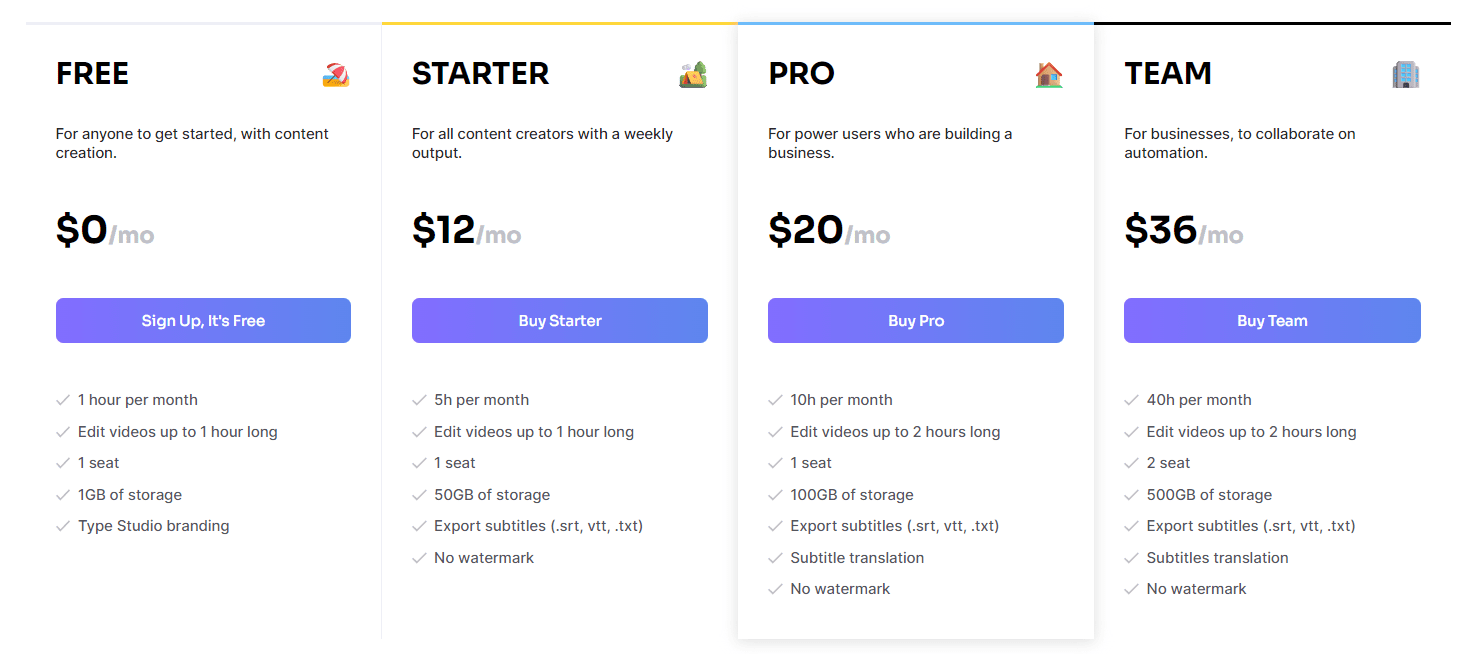Select the FREE plan heading

click(x=93, y=74)
